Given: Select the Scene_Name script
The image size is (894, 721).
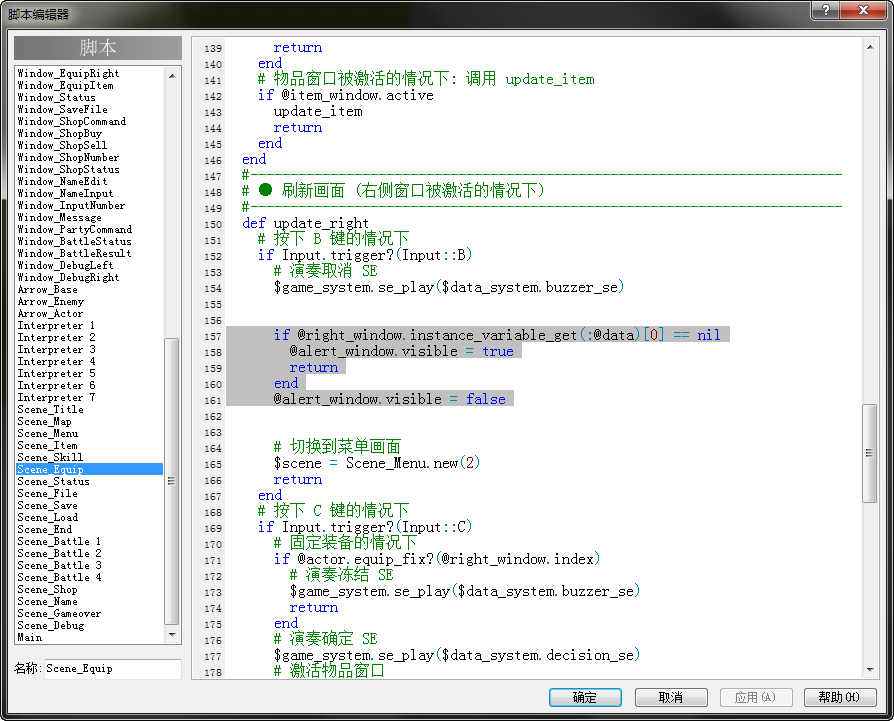Looking at the screenshot, I should (47, 601).
